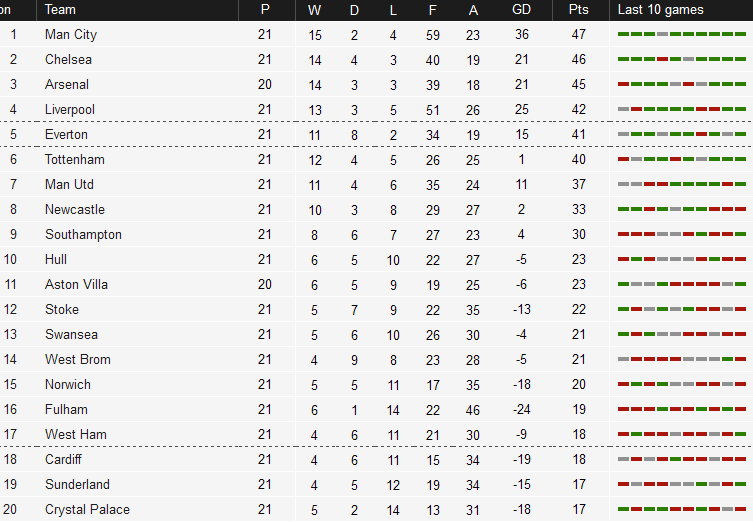This screenshot has height=523, width=753.
Task: Open the Southampton team link
Action: pyautogui.click(x=84, y=234)
